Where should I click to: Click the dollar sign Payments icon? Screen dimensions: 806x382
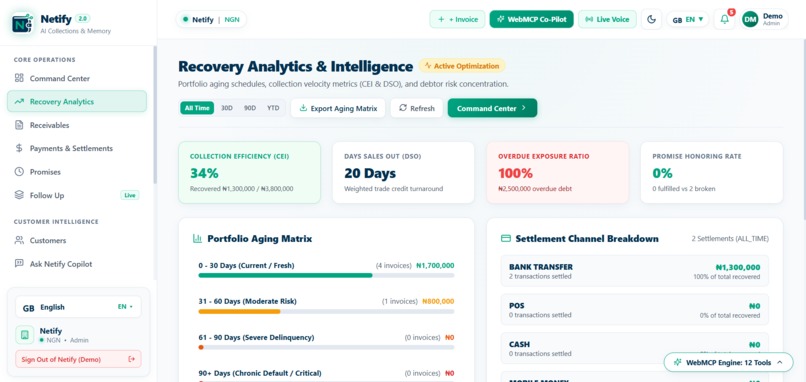pos(19,148)
